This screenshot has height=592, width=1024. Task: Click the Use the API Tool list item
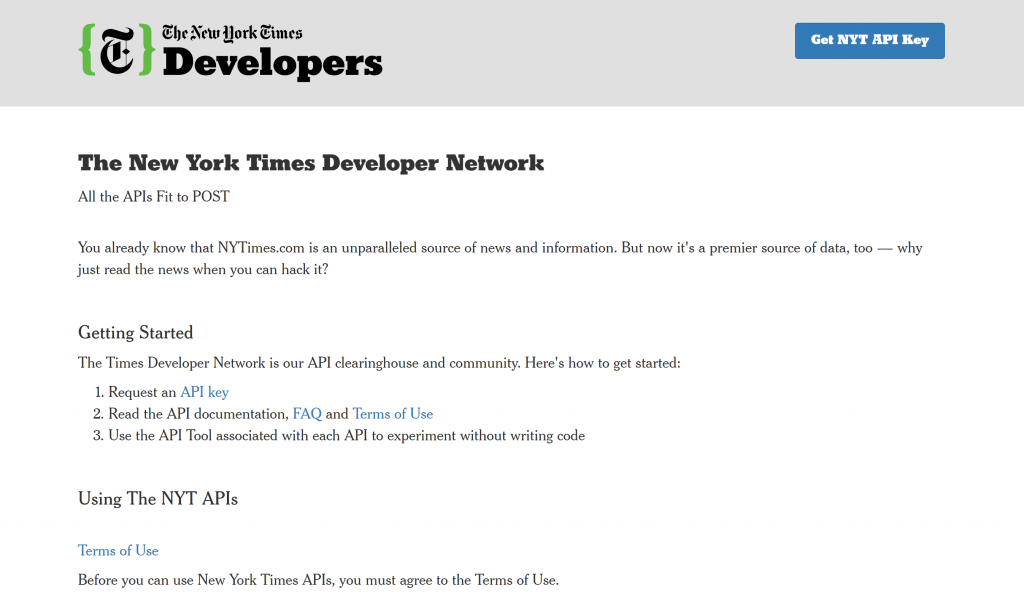click(346, 436)
